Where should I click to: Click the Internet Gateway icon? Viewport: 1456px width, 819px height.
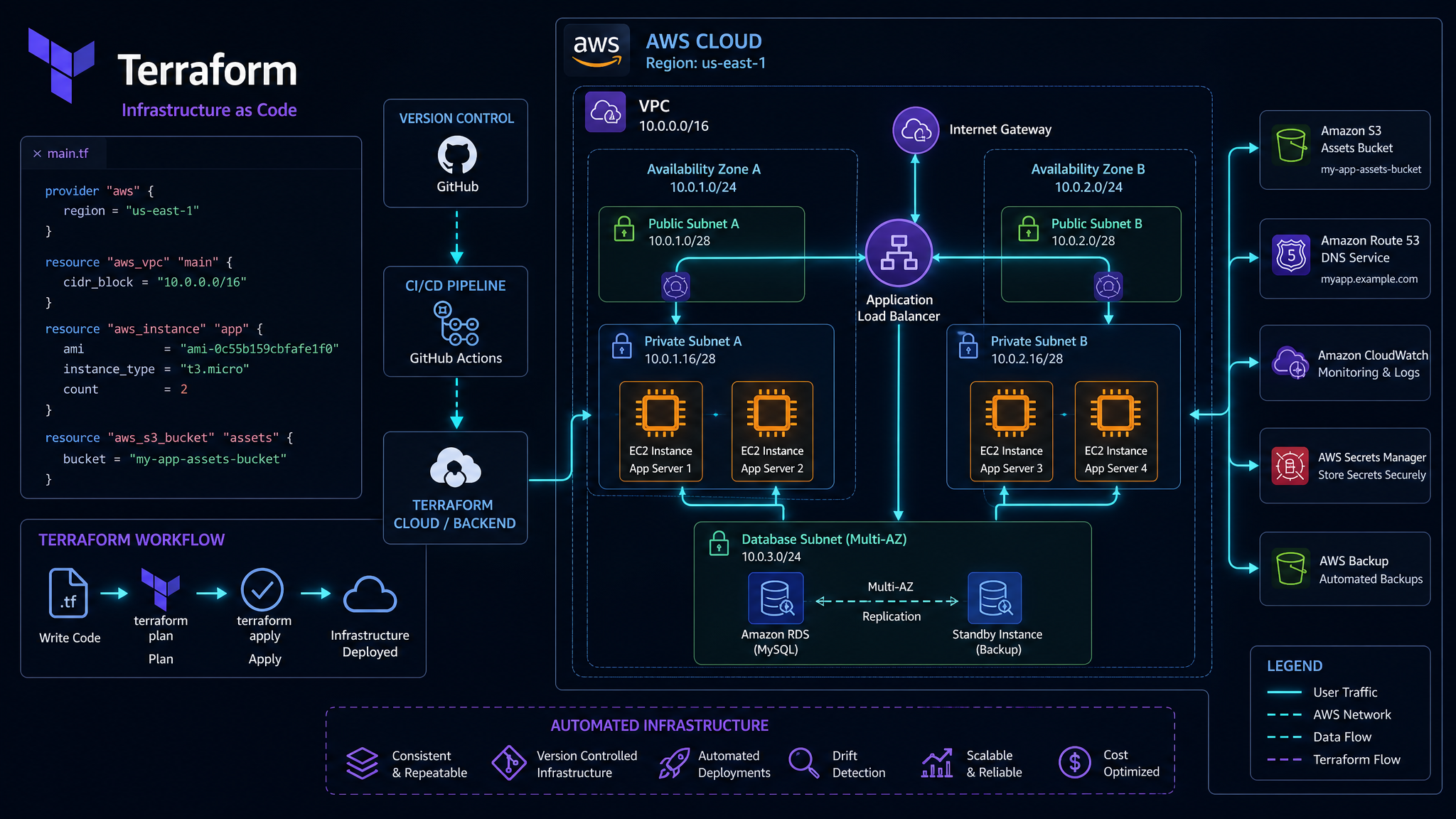[916, 130]
